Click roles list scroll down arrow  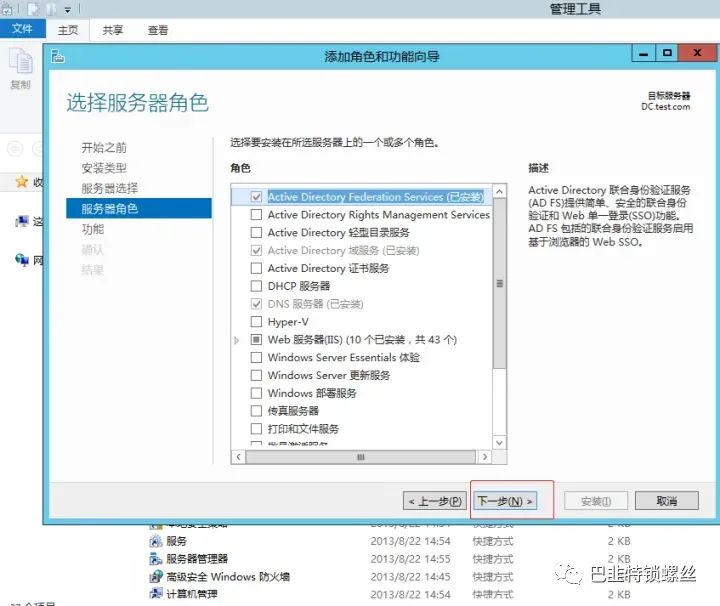tap(500, 443)
